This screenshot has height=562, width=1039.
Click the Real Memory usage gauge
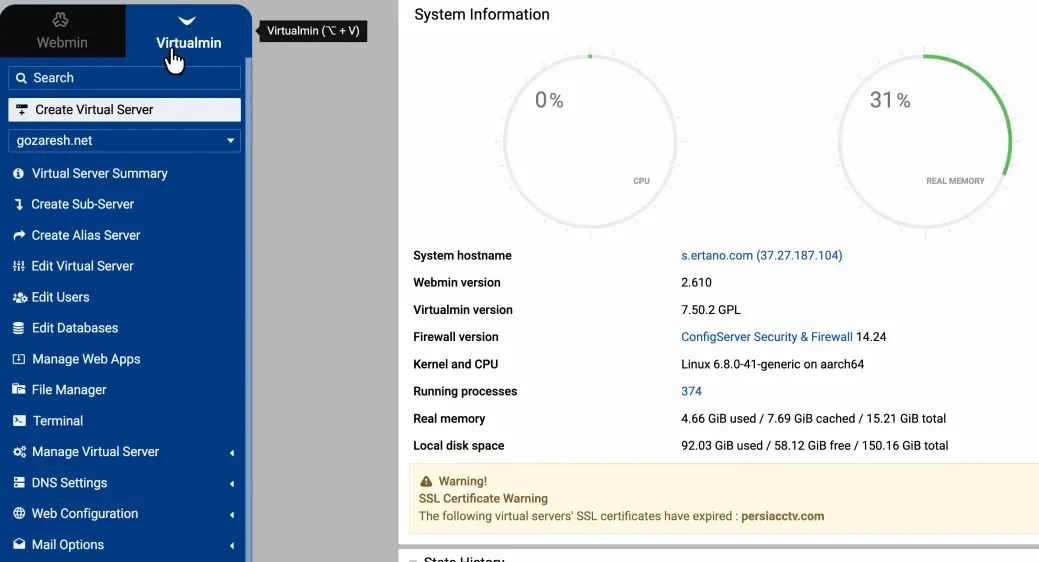(924, 140)
